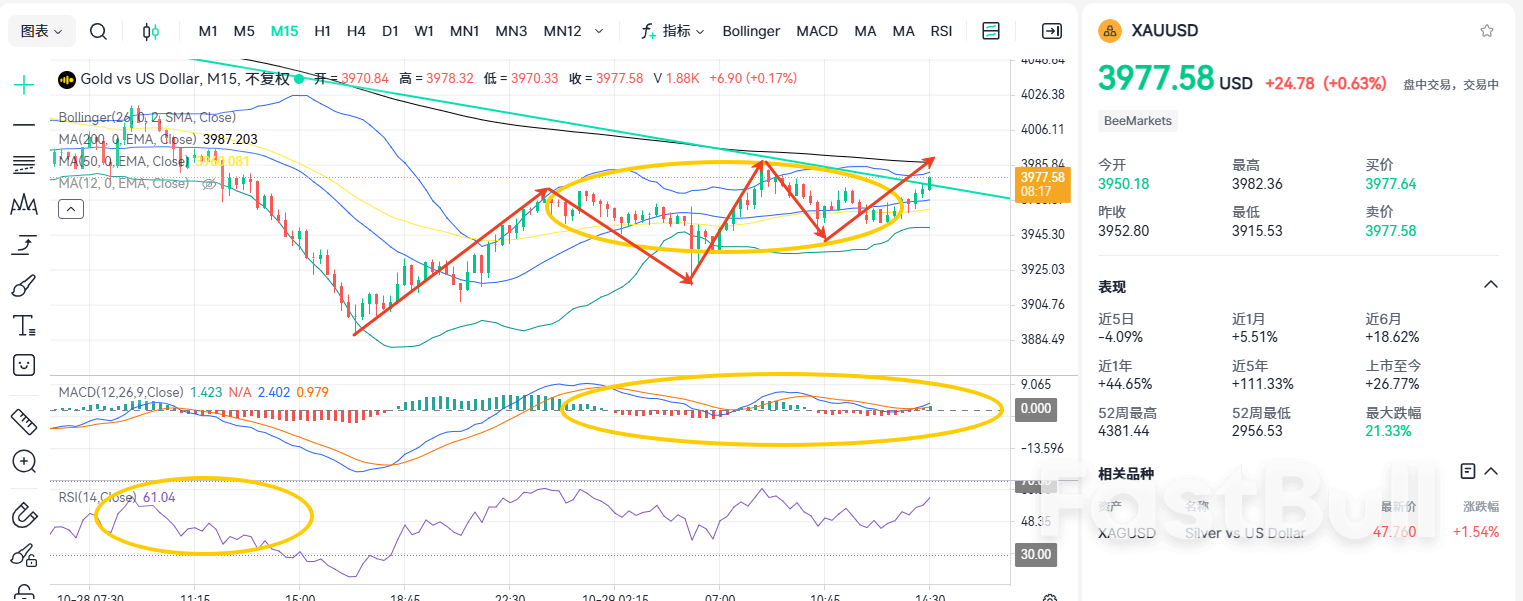This screenshot has width=1523, height=601.
Task: Select the crosshair cursor tool
Action: pos(24,85)
